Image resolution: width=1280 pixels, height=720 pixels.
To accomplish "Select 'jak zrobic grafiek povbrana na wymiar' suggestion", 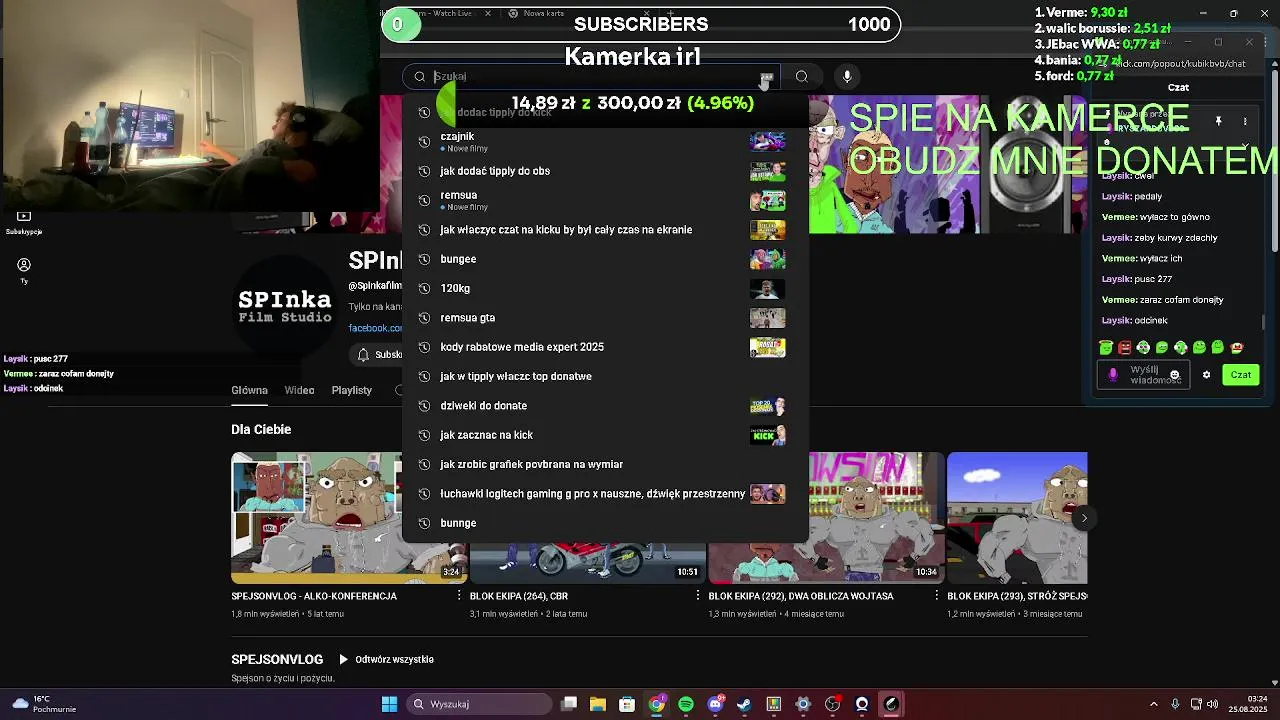I will tap(604, 464).
